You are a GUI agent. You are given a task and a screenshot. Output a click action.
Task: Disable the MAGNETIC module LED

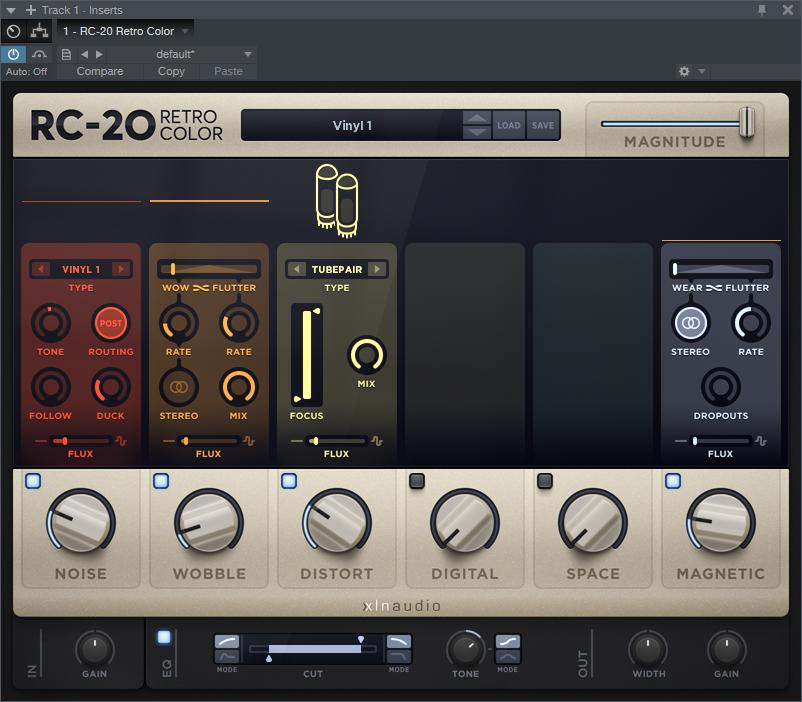[673, 480]
